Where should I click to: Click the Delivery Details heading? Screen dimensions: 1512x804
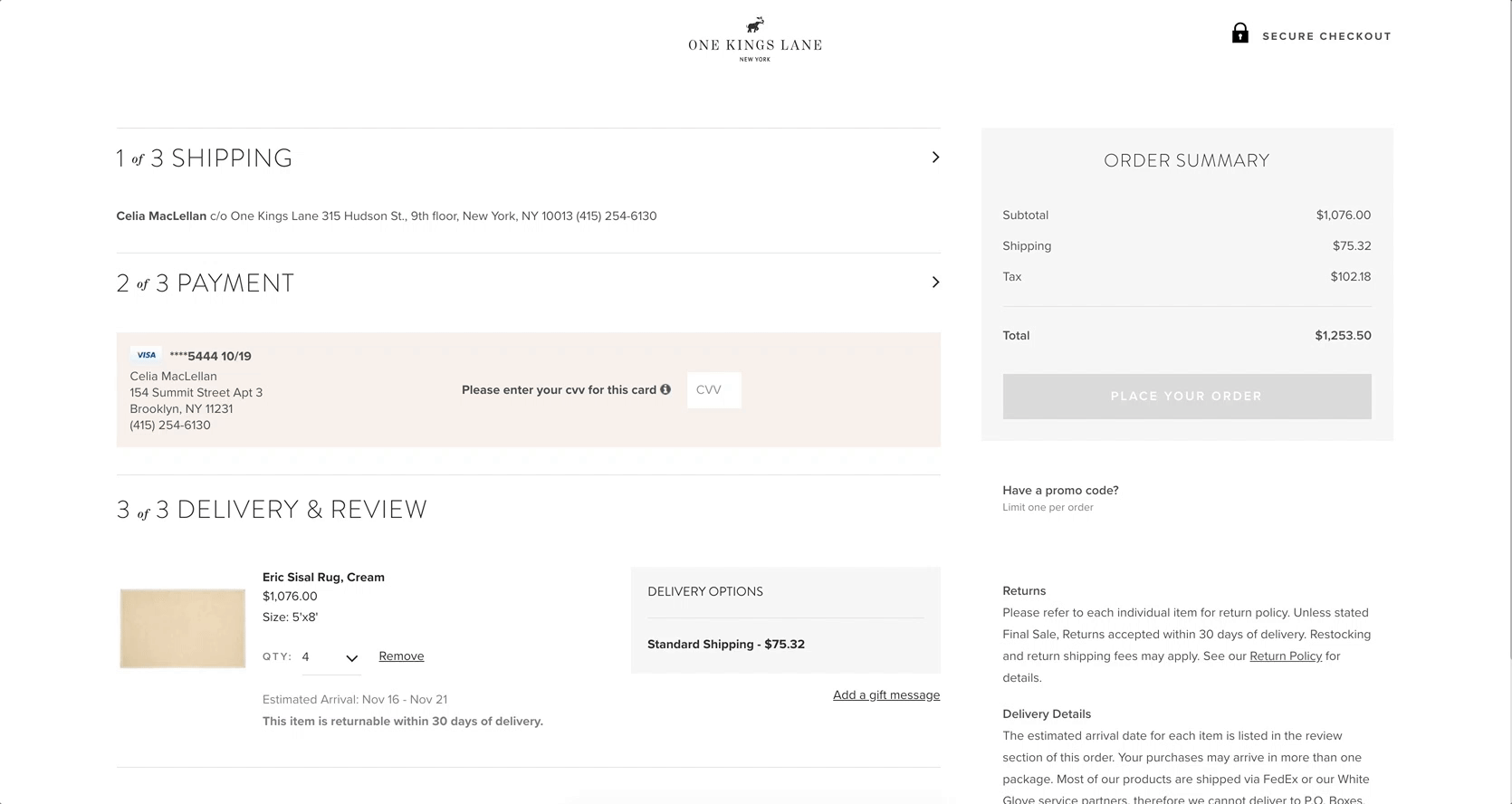click(1047, 713)
